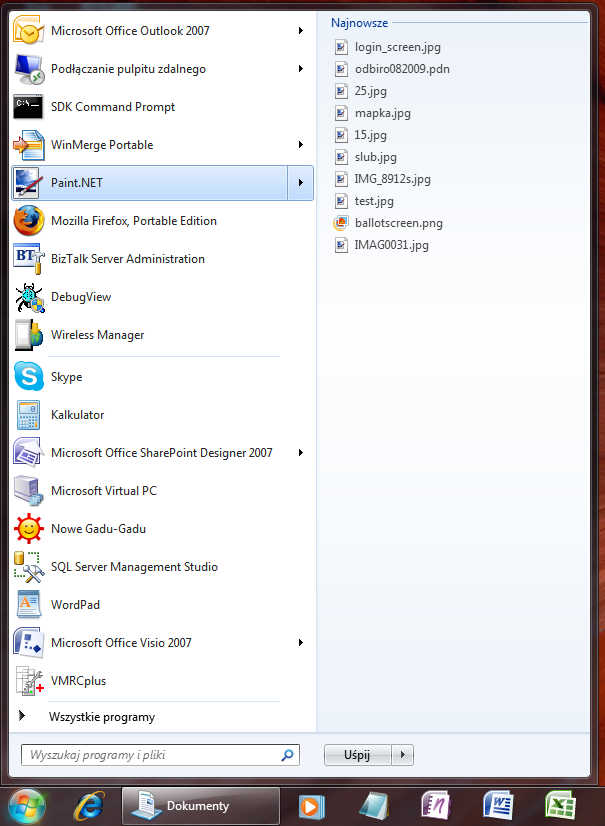Screen dimensions: 605x826
Task: Expand Podłączanie pulpitu zdalnego jump list arrow
Action: pyautogui.click(x=300, y=69)
